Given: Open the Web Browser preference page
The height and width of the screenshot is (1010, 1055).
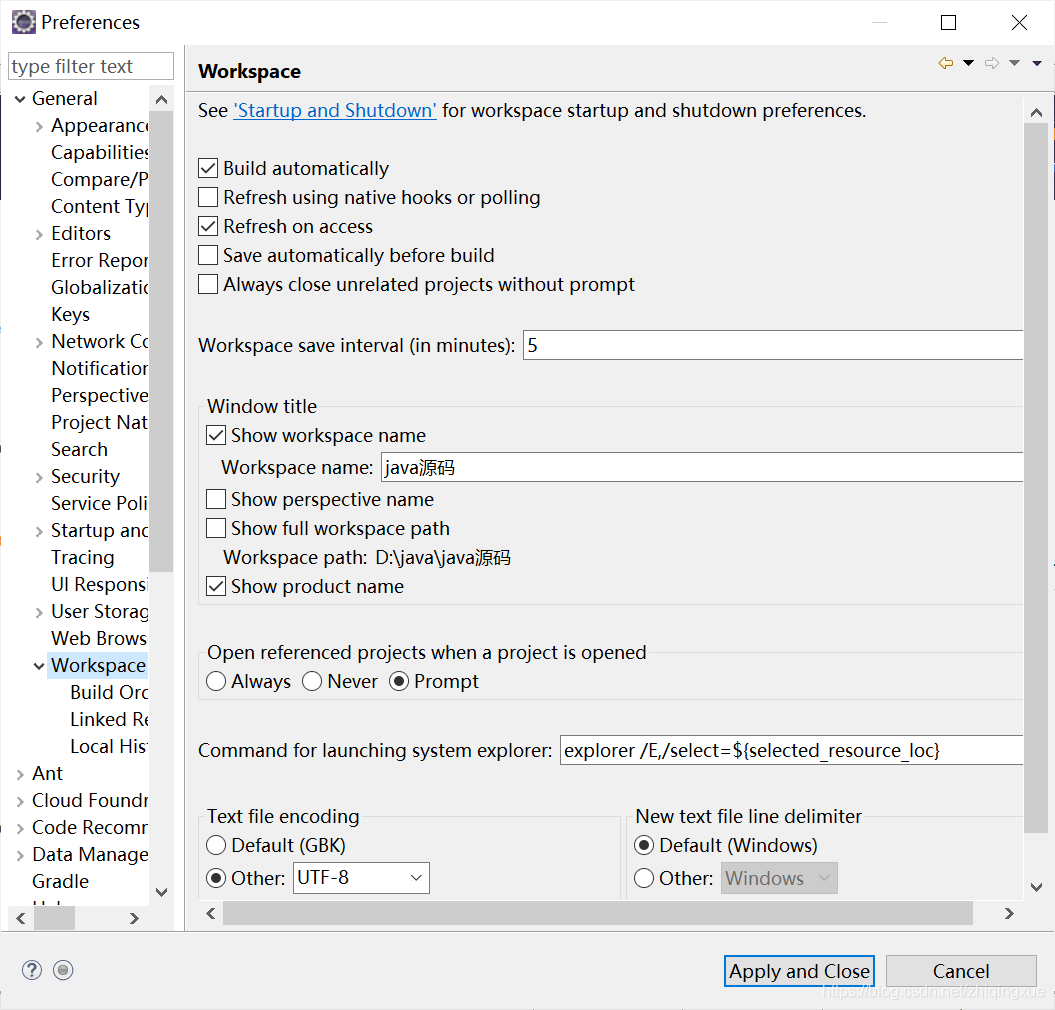Looking at the screenshot, I should coord(100,638).
